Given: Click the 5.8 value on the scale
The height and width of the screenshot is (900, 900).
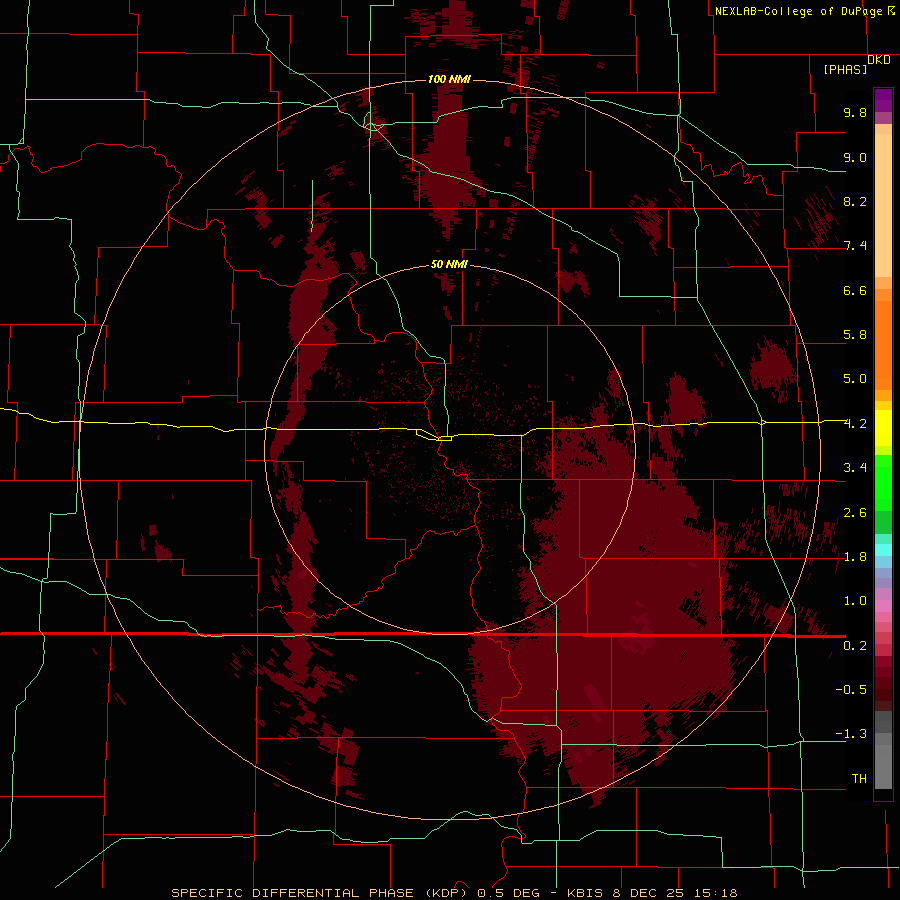Looking at the screenshot, I should pyautogui.click(x=855, y=335).
